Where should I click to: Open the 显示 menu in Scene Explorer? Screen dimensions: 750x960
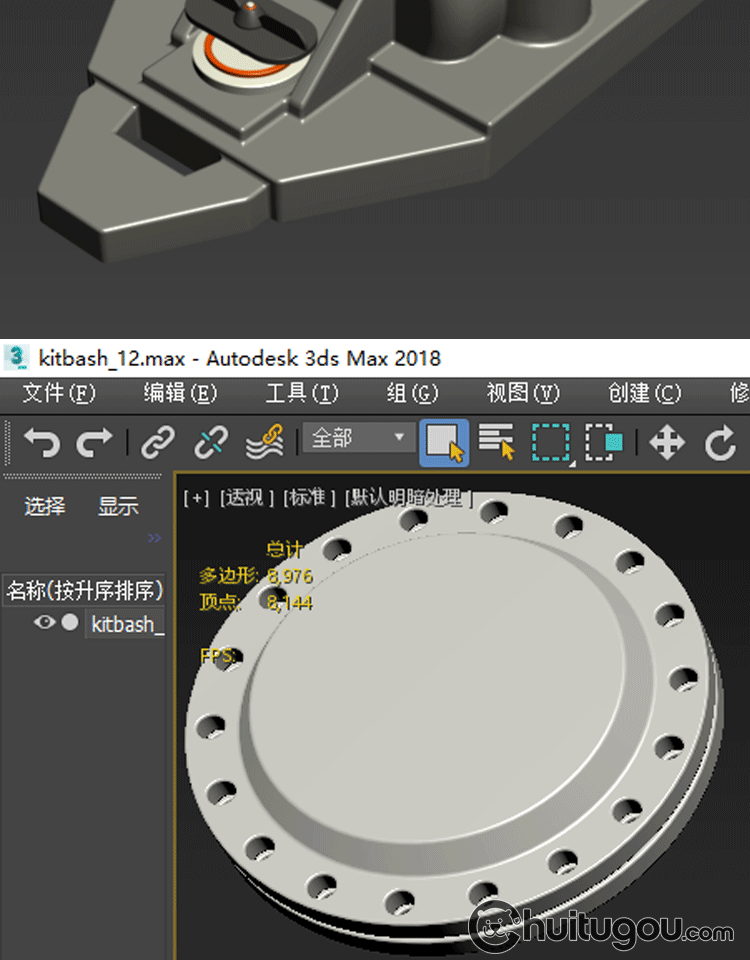(x=118, y=506)
